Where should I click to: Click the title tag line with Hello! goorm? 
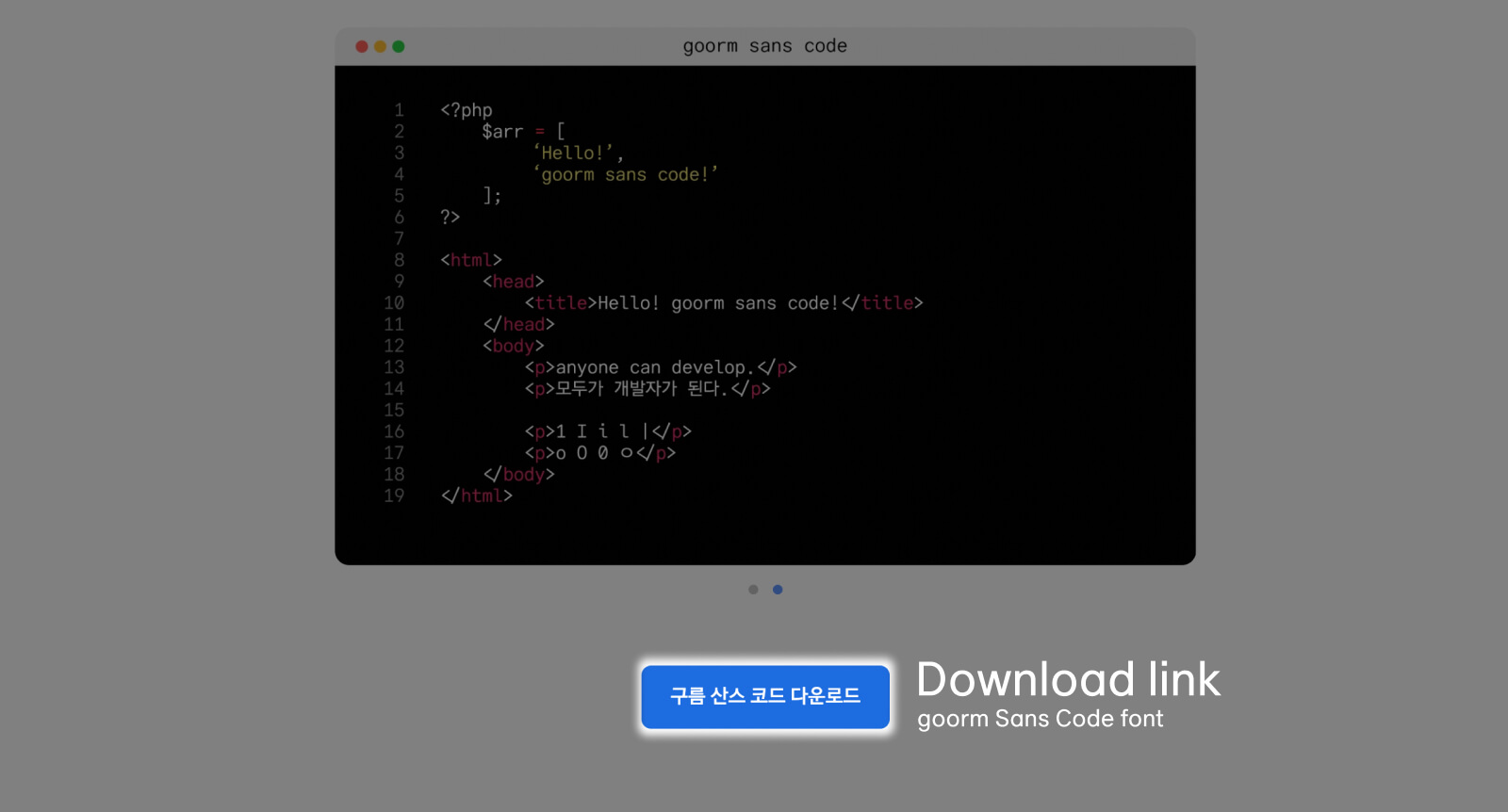click(724, 303)
